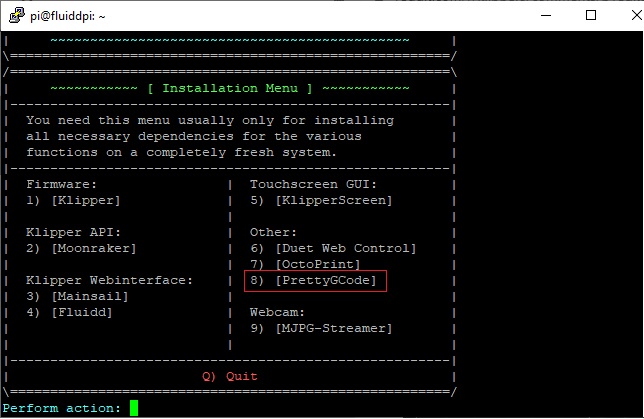Image resolution: width=644 pixels, height=419 pixels.
Task: Select the '9) [MJPG-Streamer]' menu entry
Action: coord(321,329)
